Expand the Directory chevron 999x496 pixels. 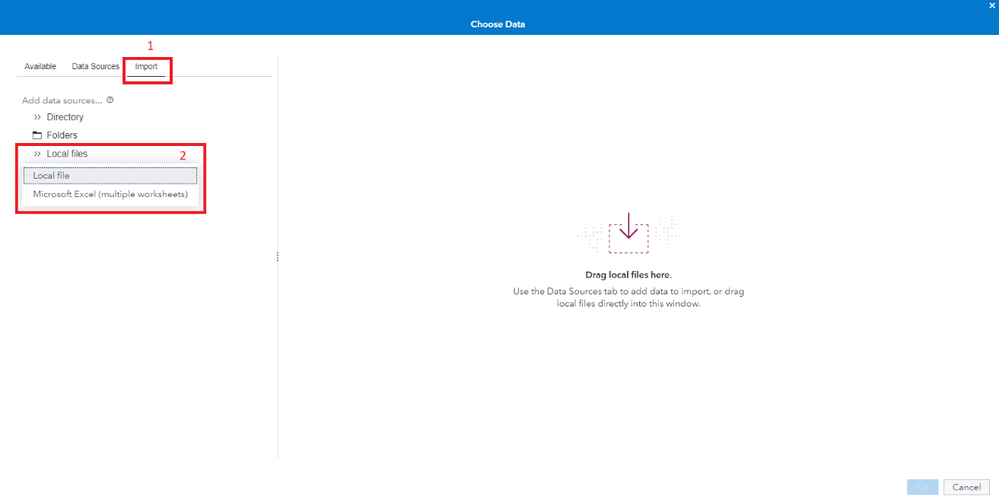pos(37,117)
